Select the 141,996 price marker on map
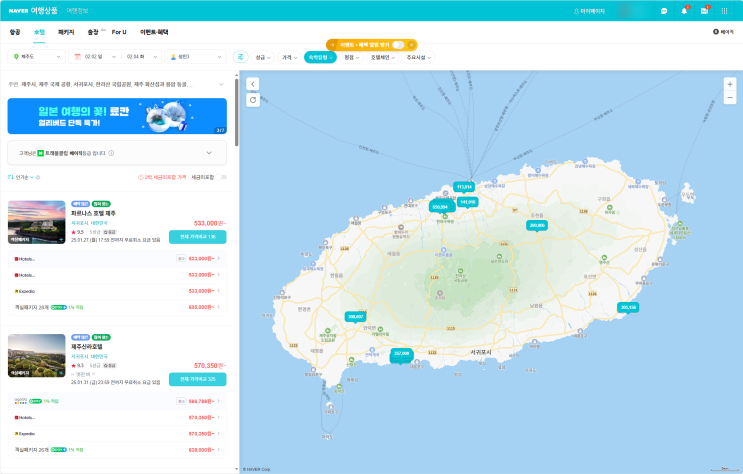Viewport: 743px width, 474px height. click(468, 202)
